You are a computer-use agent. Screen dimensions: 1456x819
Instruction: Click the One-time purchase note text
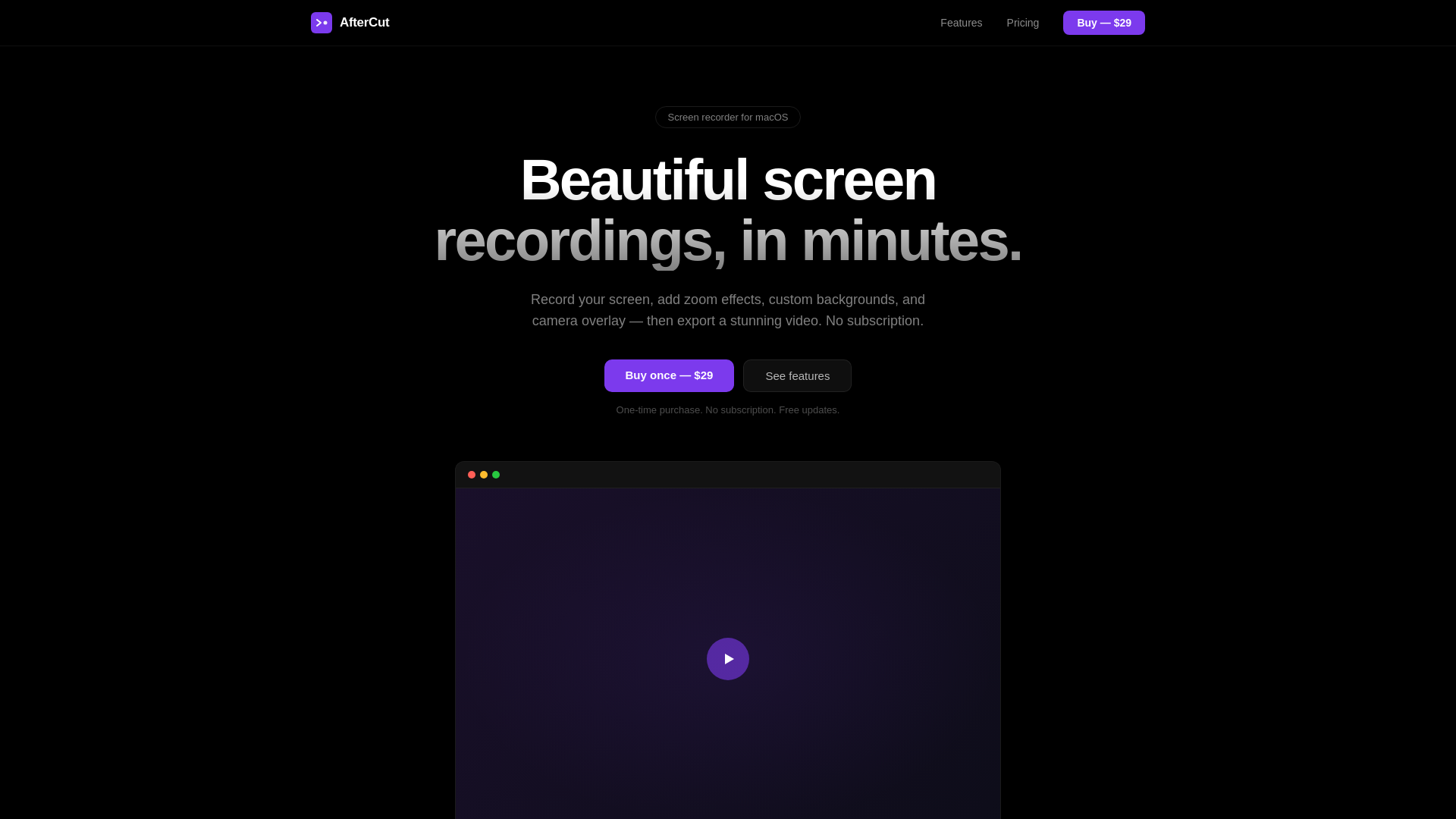[728, 410]
